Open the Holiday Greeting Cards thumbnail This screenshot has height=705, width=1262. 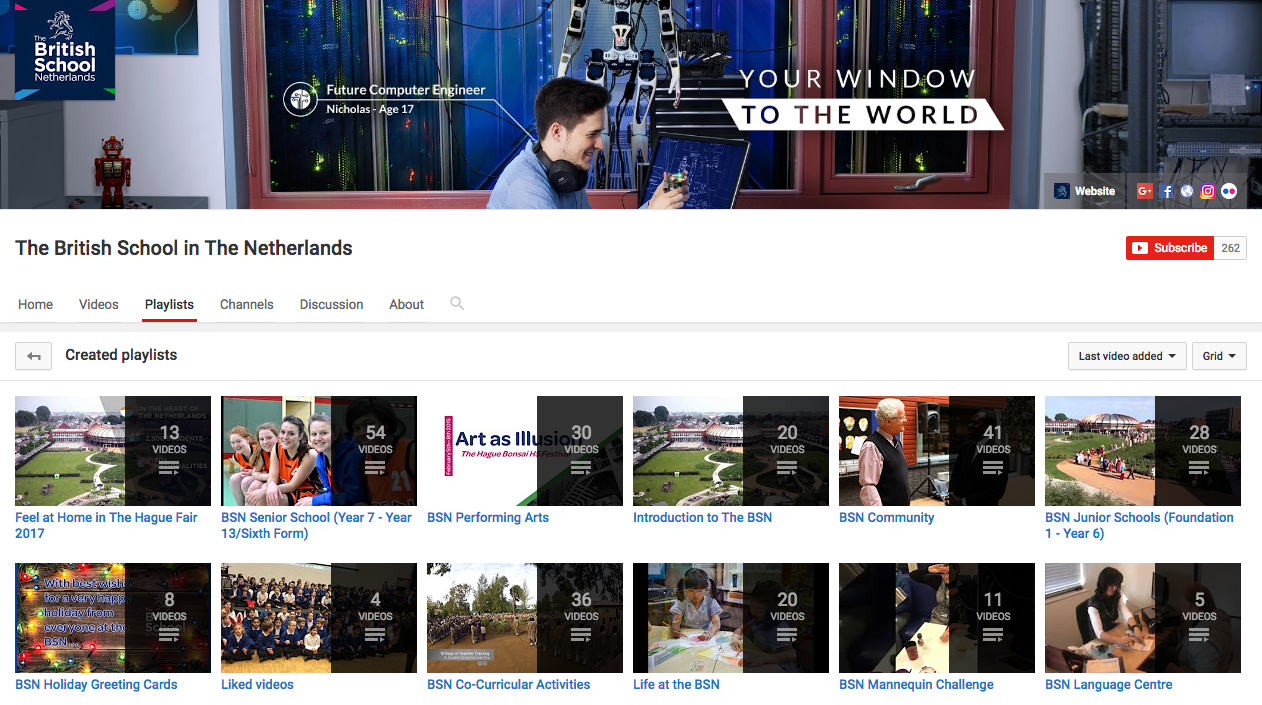pos(113,618)
